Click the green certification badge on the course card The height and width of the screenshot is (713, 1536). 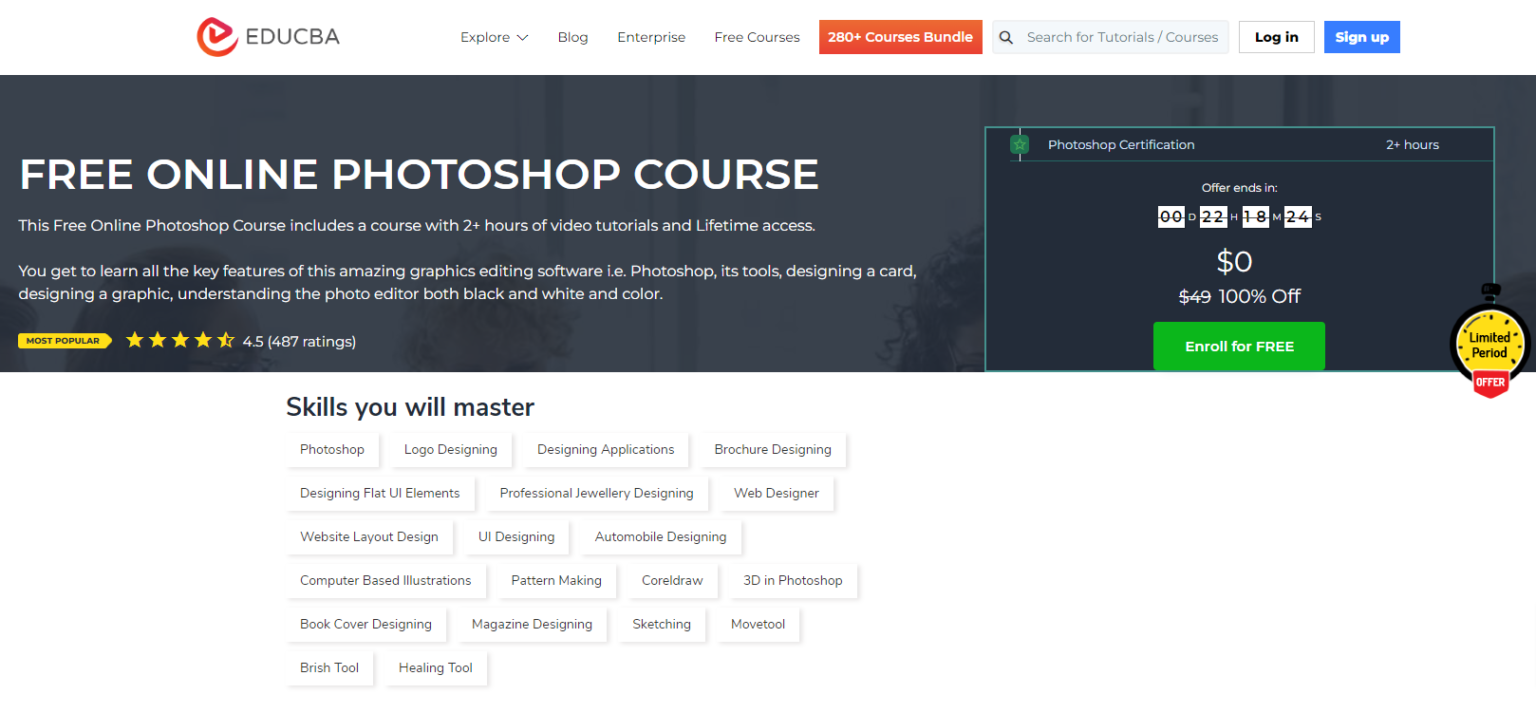coord(1019,144)
